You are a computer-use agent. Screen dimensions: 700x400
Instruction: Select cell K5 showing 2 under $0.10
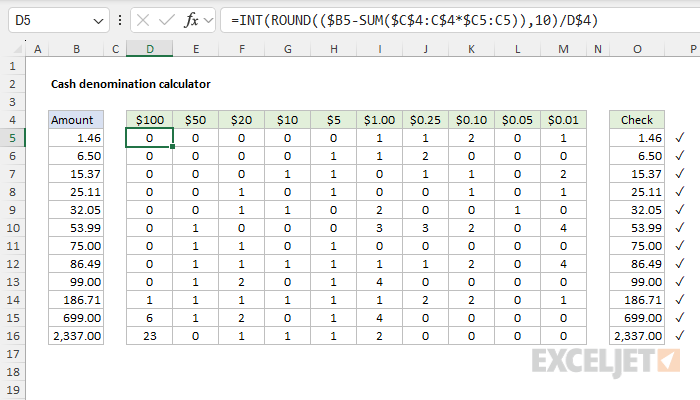(x=471, y=138)
